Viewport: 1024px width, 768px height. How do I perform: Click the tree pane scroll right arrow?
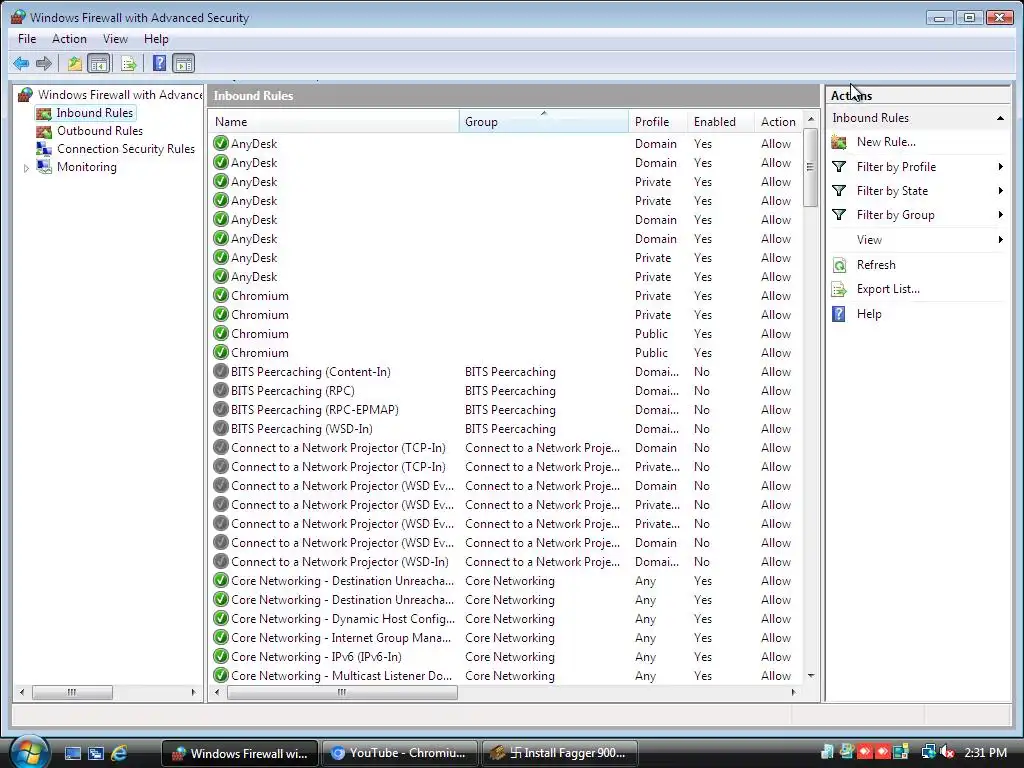pyautogui.click(x=193, y=692)
